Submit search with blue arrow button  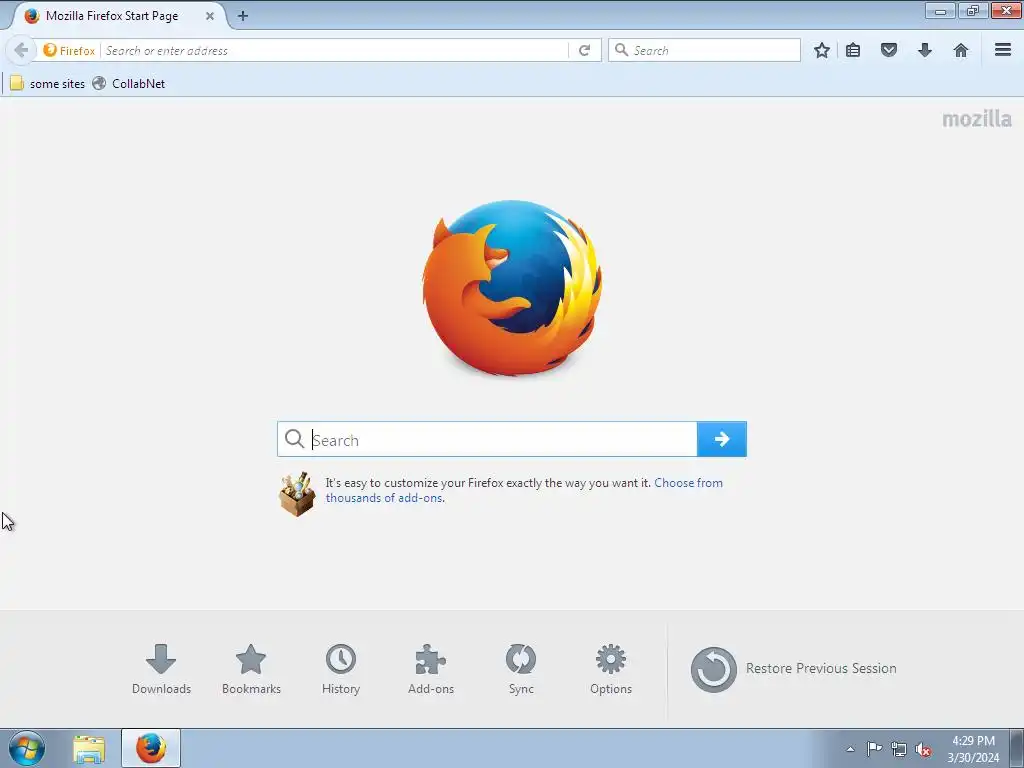pyautogui.click(x=722, y=440)
